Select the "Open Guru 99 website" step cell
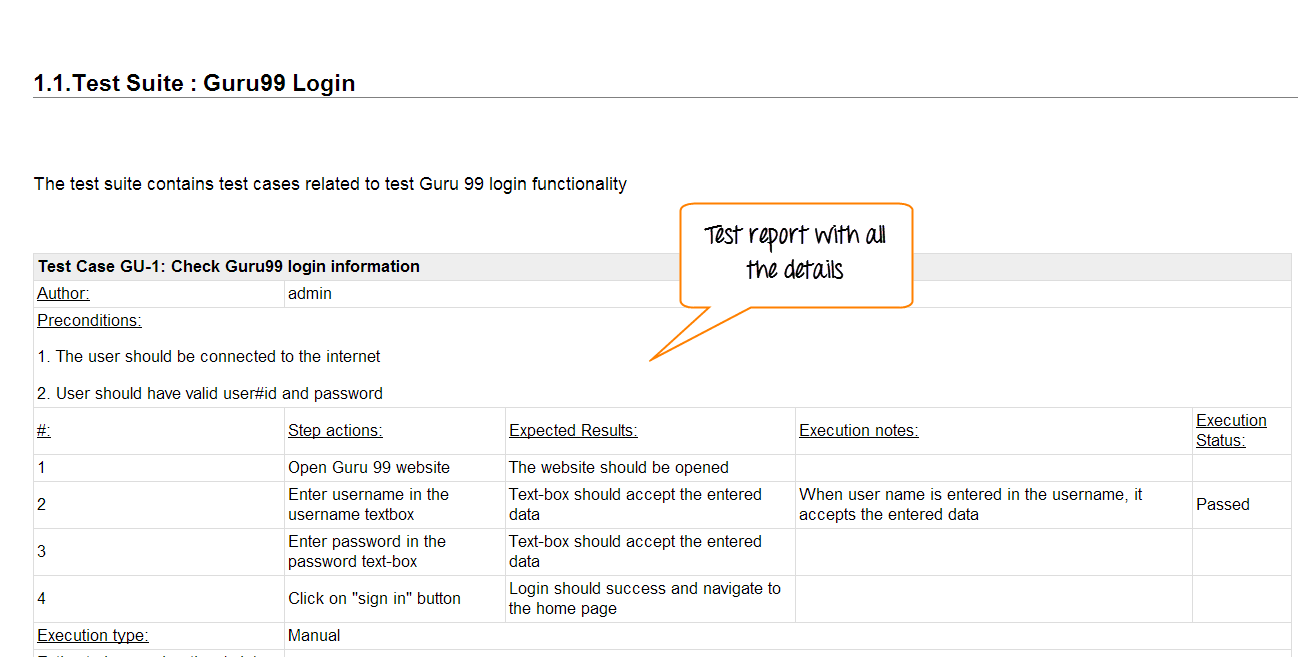This screenshot has height=657, width=1298. pyautogui.click(x=369, y=468)
